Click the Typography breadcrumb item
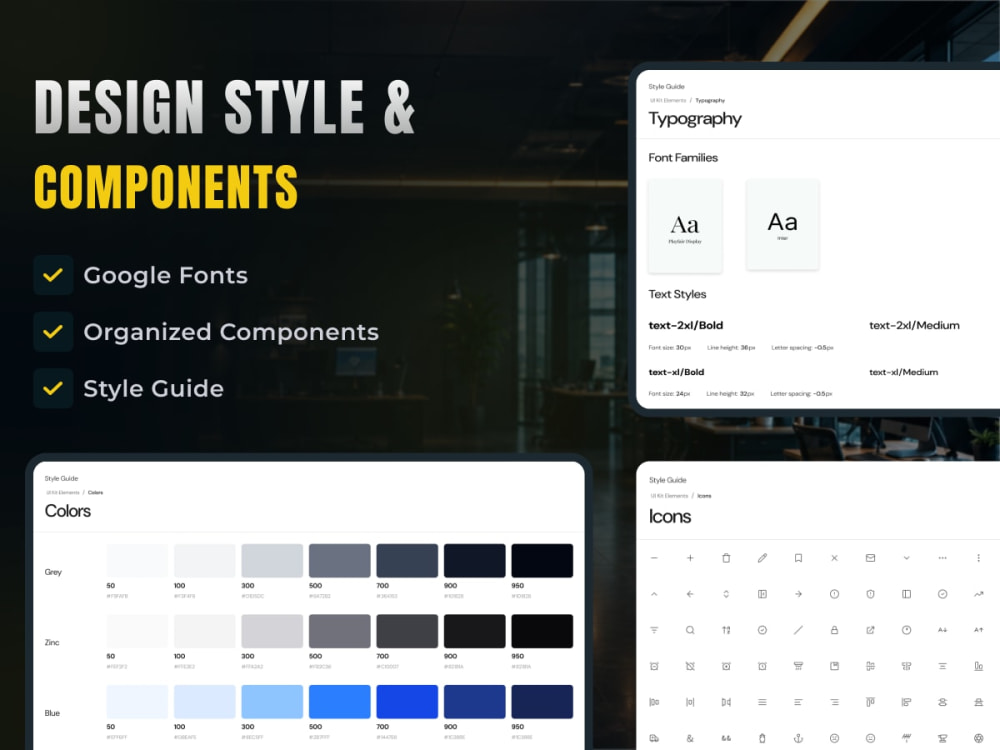The height and width of the screenshot is (750, 1000). tap(710, 100)
